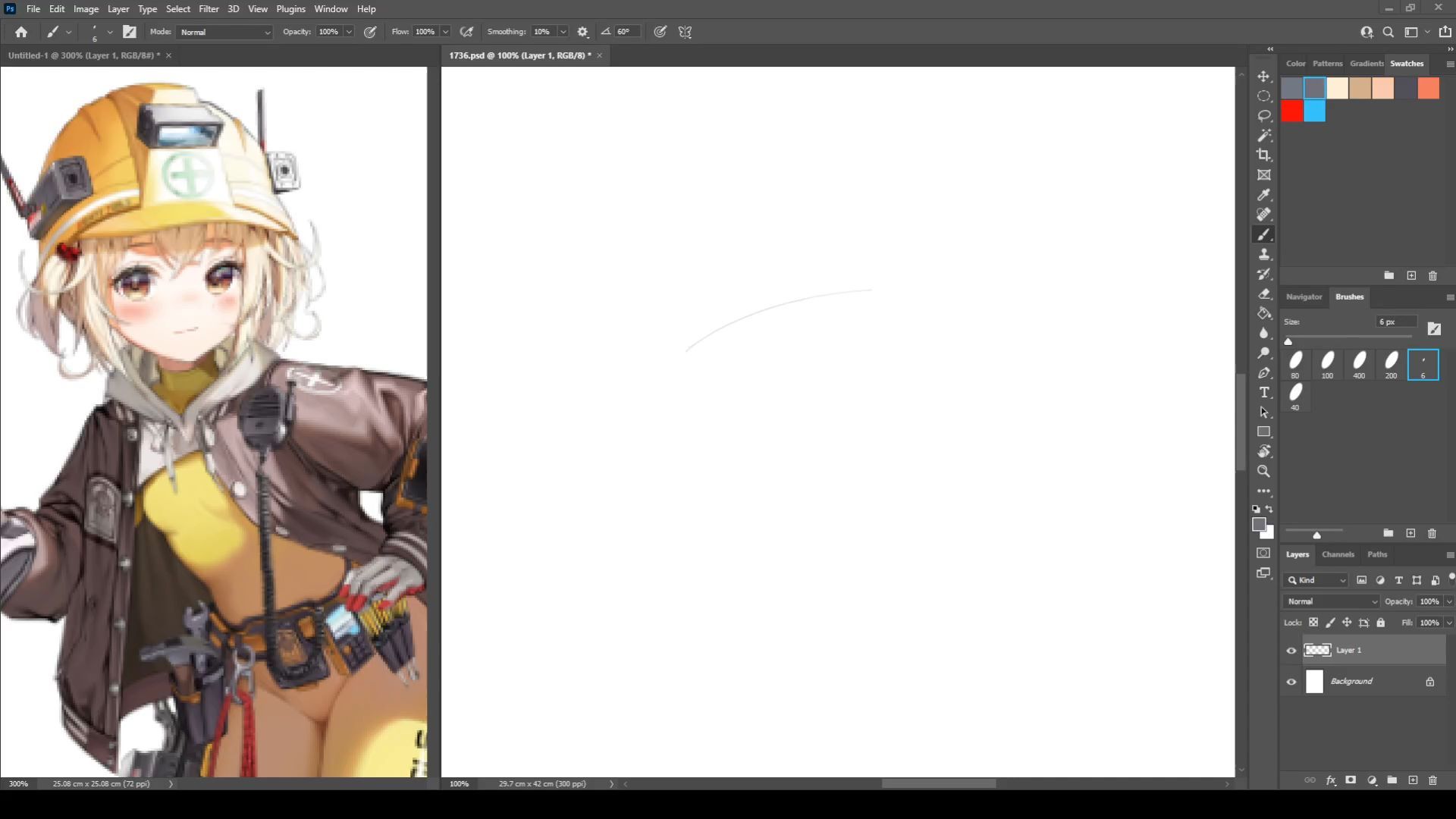Image resolution: width=1456 pixels, height=819 pixels.
Task: Open the Edit Toolbar ellipsis
Action: tap(1263, 491)
